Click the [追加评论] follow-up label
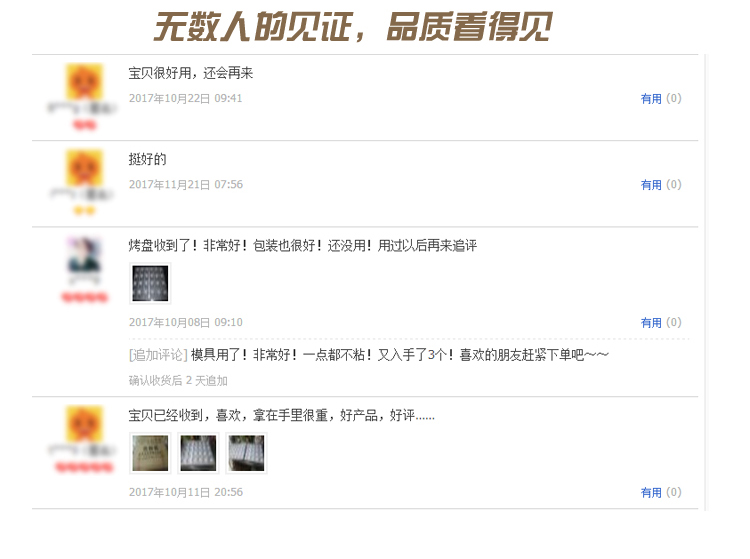This screenshot has height=559, width=750. click(158, 355)
